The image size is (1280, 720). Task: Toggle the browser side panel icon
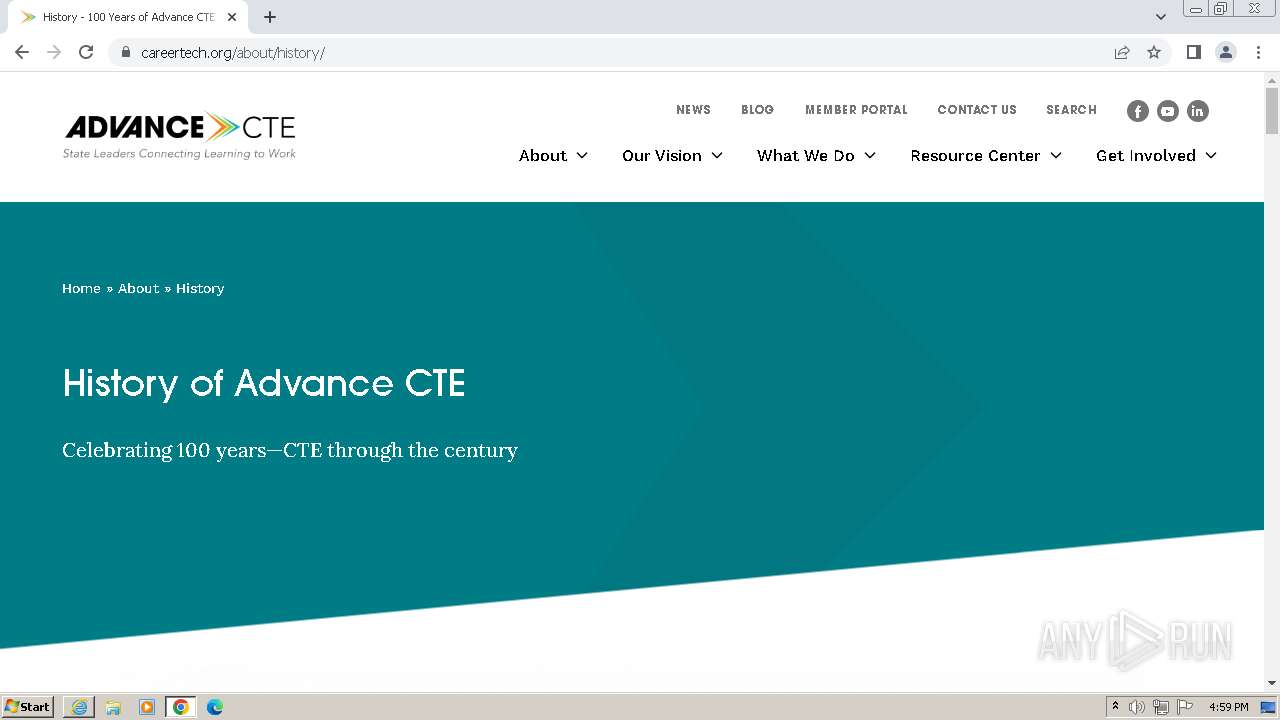coord(1193,52)
